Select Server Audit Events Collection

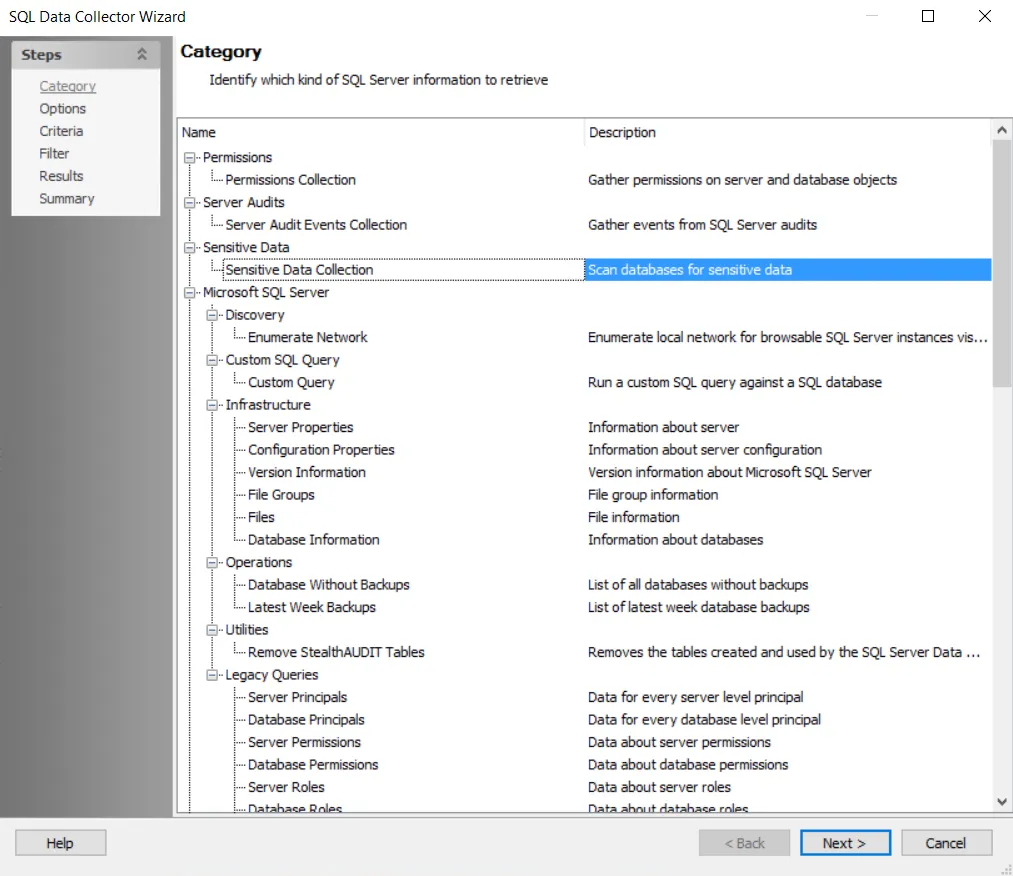[x=316, y=225]
